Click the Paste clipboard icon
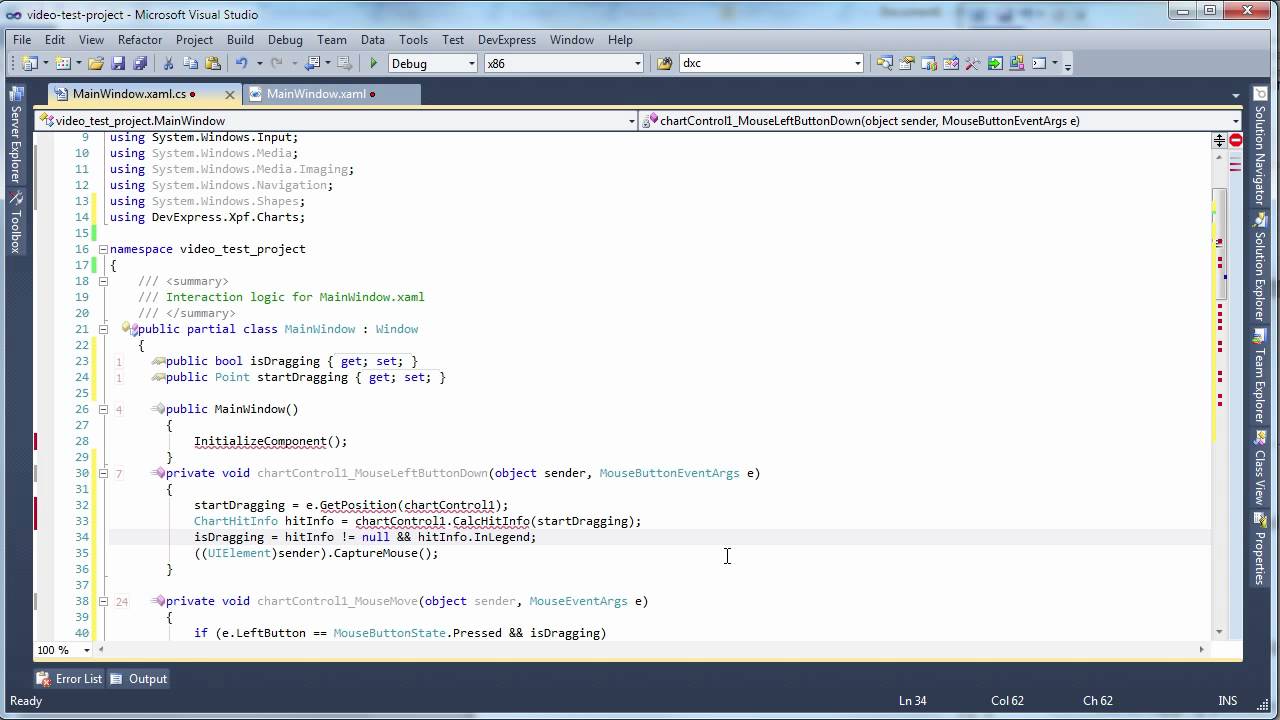Screen dimensions: 1280x720 coord(213,63)
